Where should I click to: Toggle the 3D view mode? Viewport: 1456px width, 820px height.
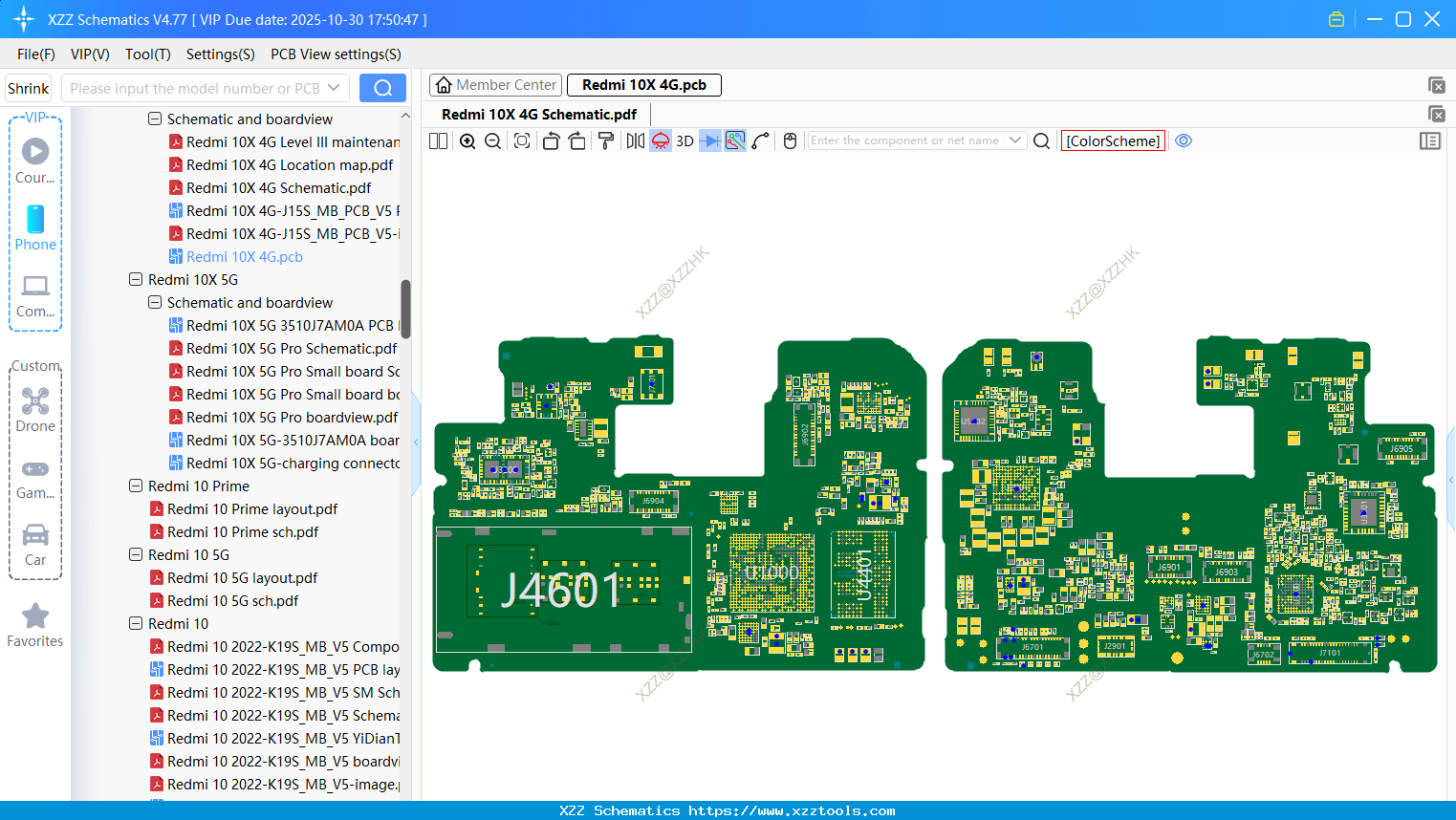point(685,141)
